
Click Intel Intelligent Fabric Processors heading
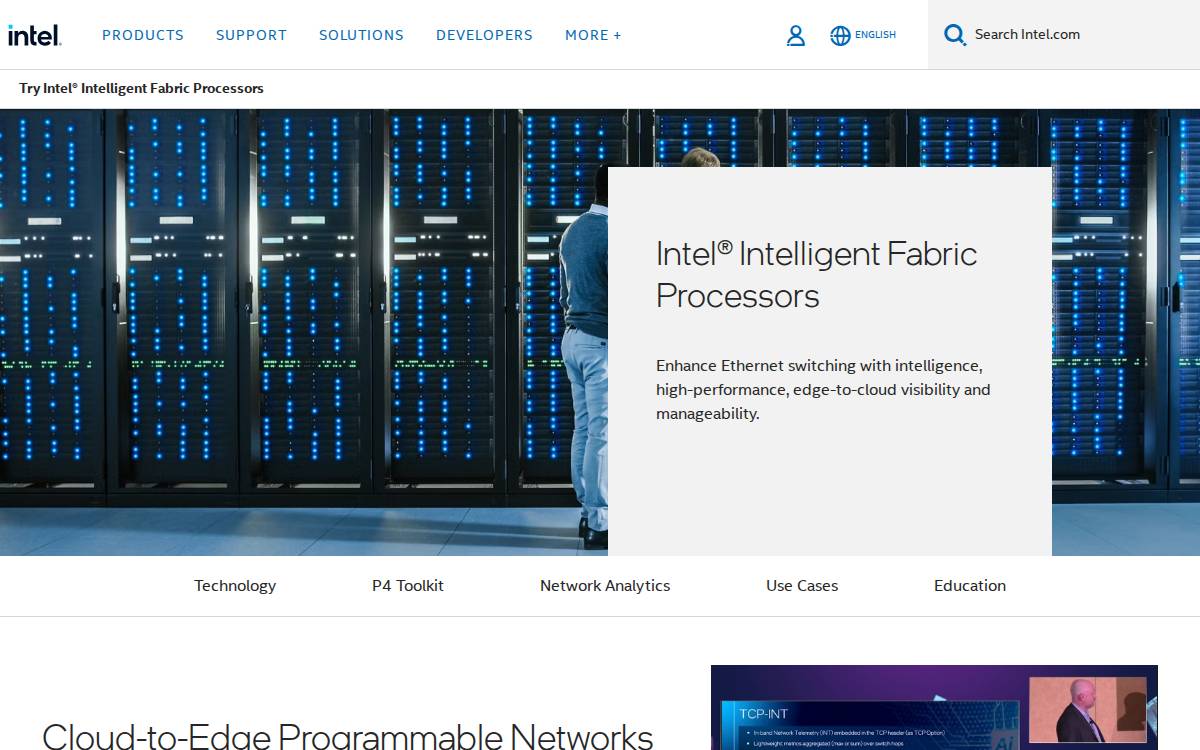click(816, 275)
